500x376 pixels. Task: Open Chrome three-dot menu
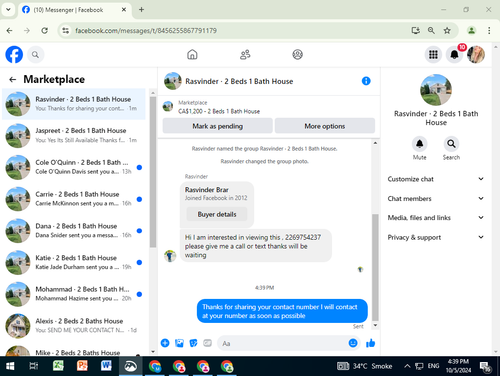[489, 31]
